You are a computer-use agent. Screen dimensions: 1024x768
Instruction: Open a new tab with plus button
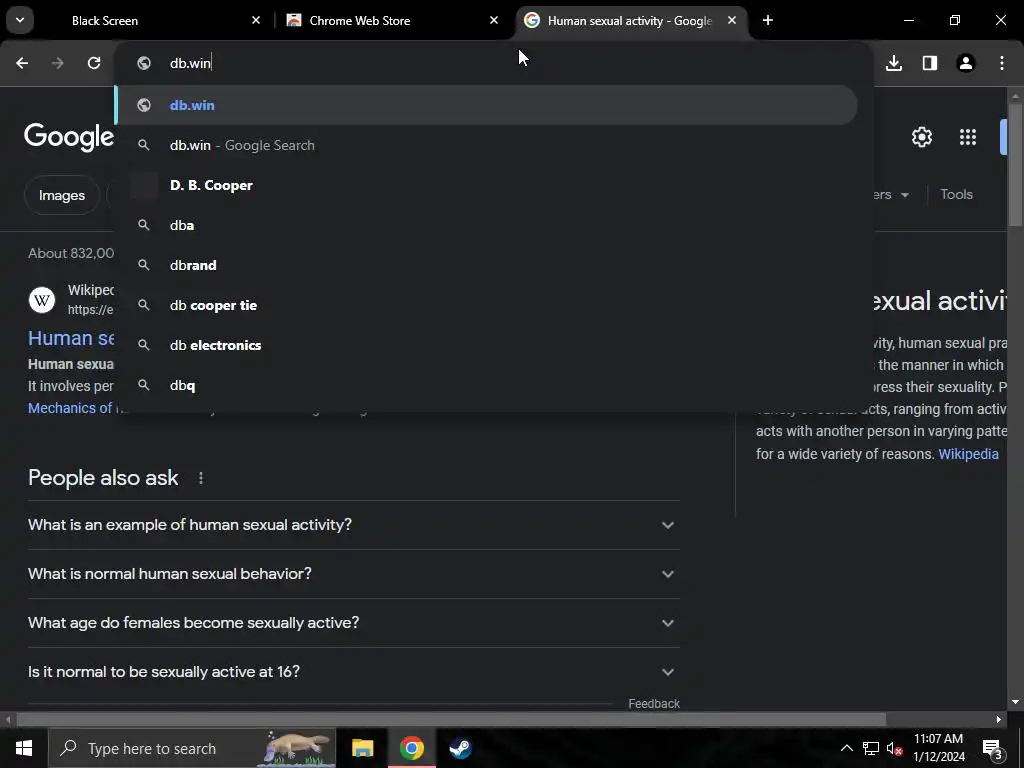pos(768,20)
